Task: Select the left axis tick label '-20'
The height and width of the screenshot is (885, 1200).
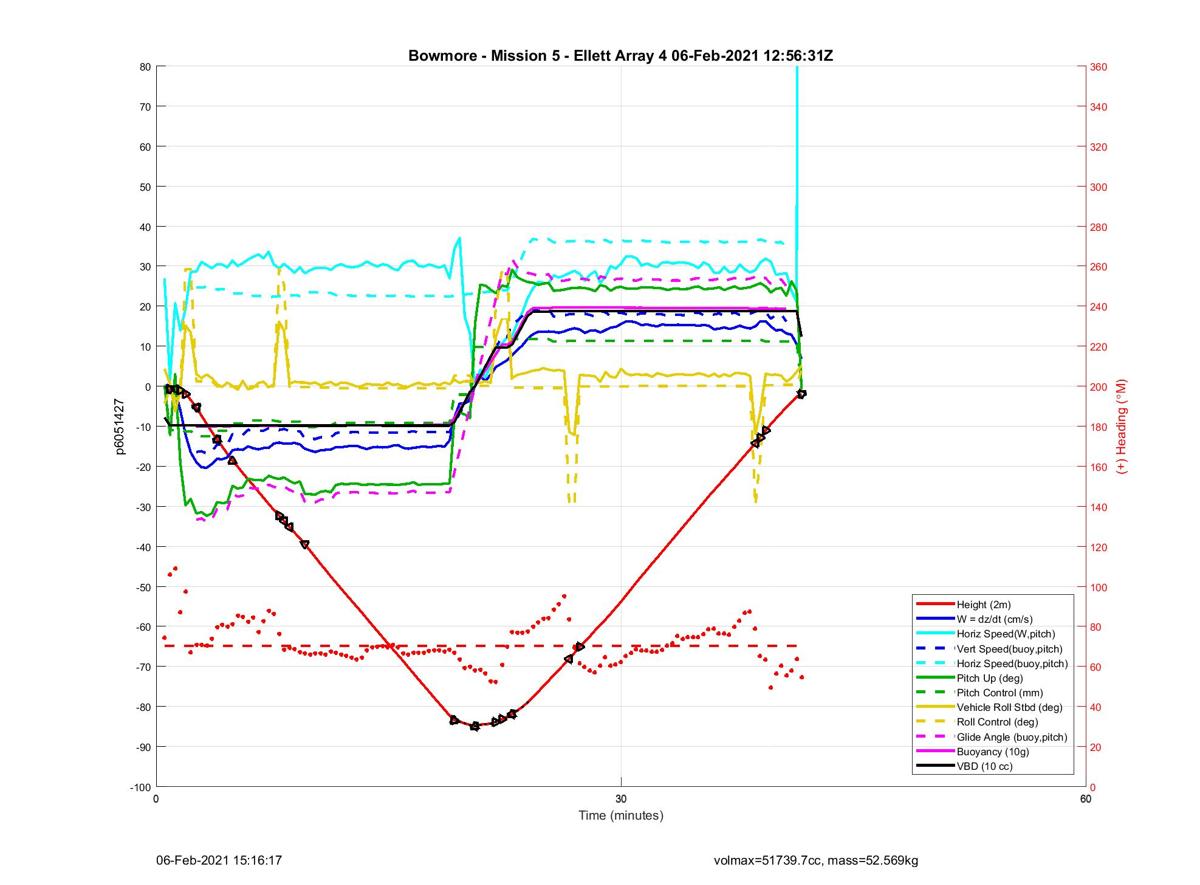Action: (x=142, y=467)
